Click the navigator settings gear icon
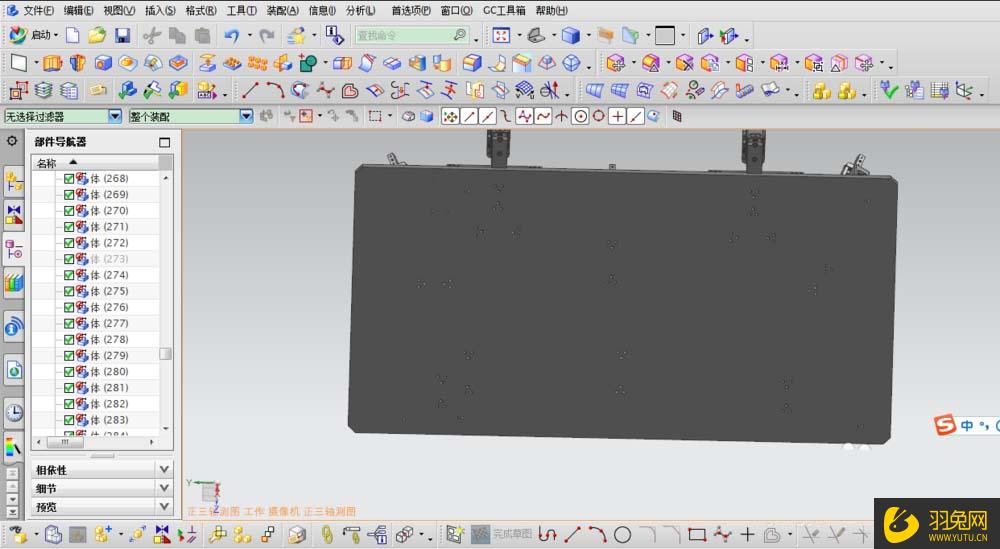The image size is (1000, 549). coord(13,141)
